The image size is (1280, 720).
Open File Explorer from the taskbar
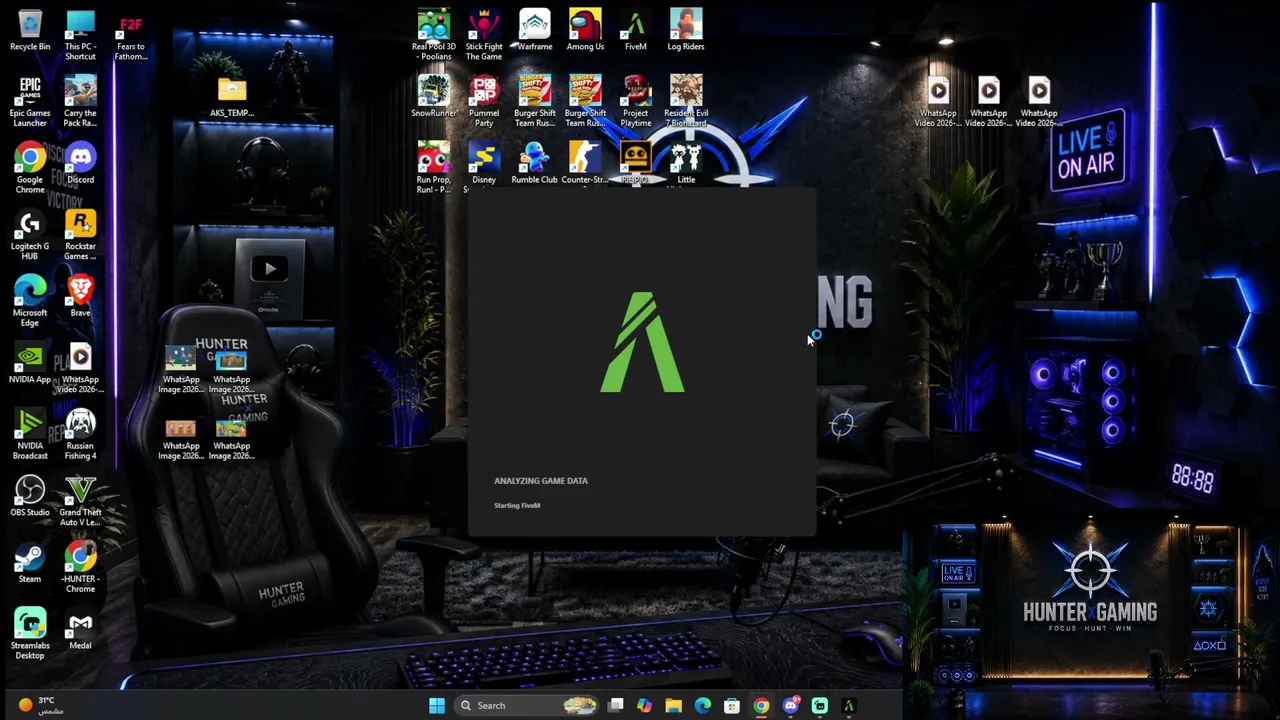(x=674, y=705)
